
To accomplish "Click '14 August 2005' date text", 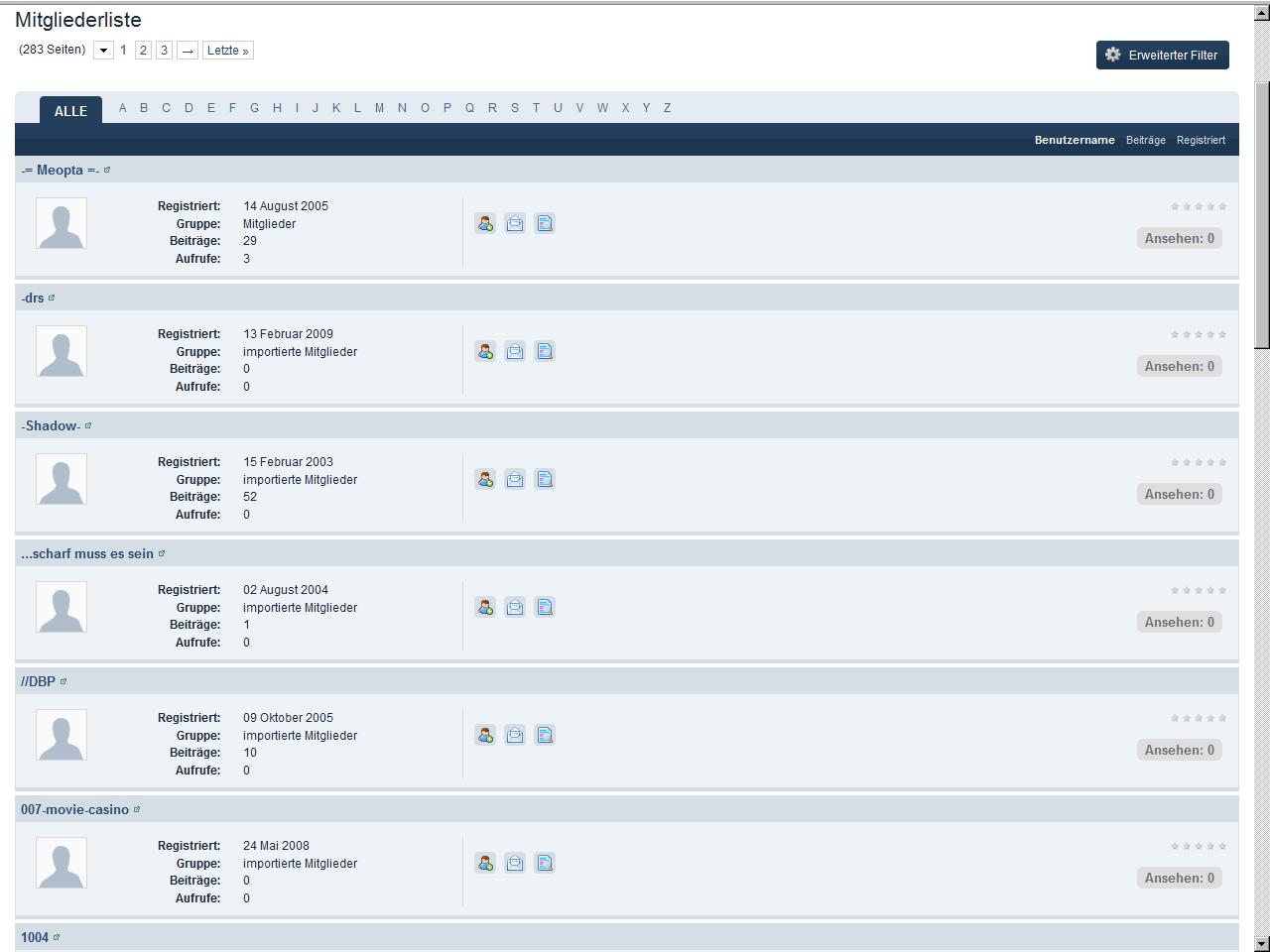I will click(286, 206).
